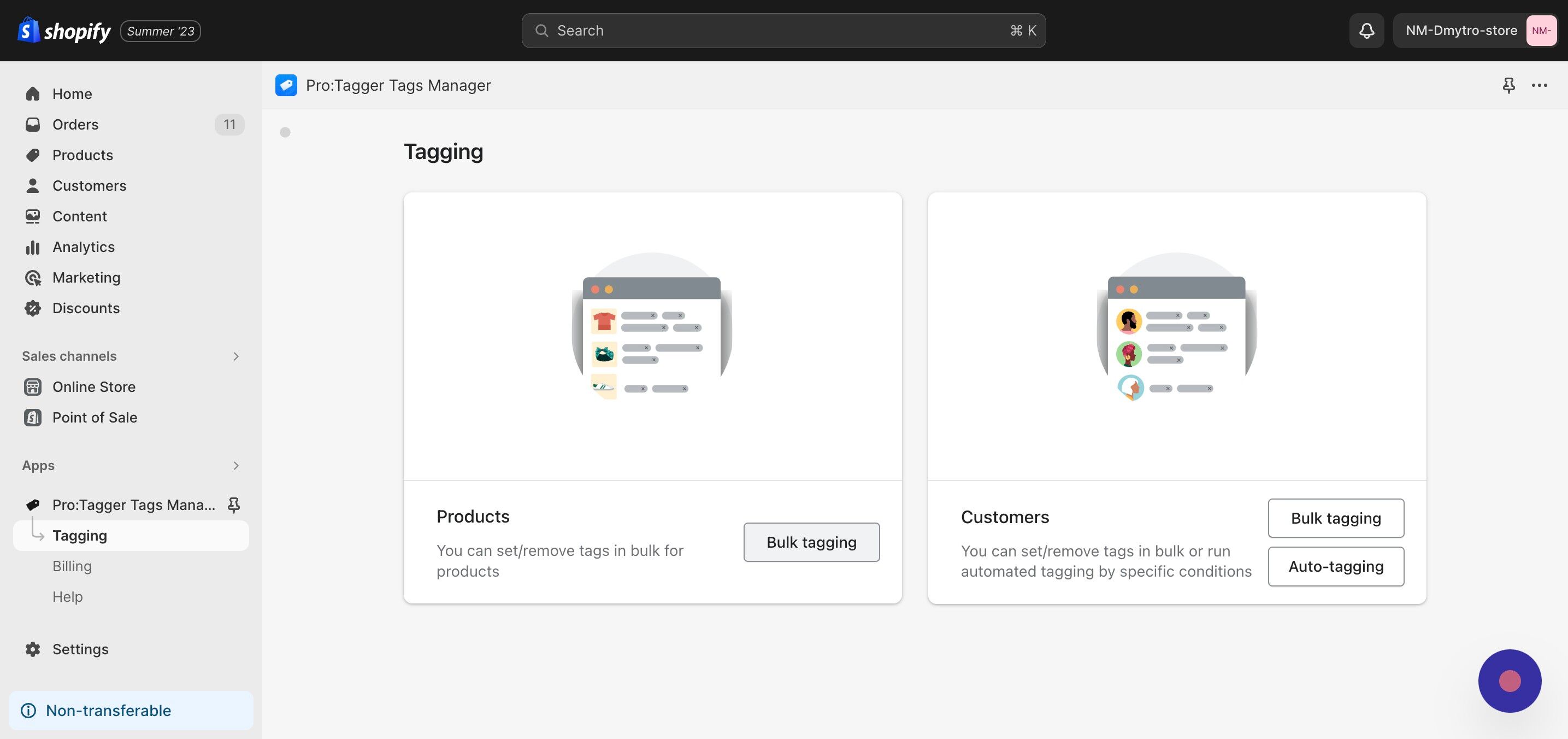
Task: Click the Customers illustration thumbnail
Action: pyautogui.click(x=1176, y=326)
